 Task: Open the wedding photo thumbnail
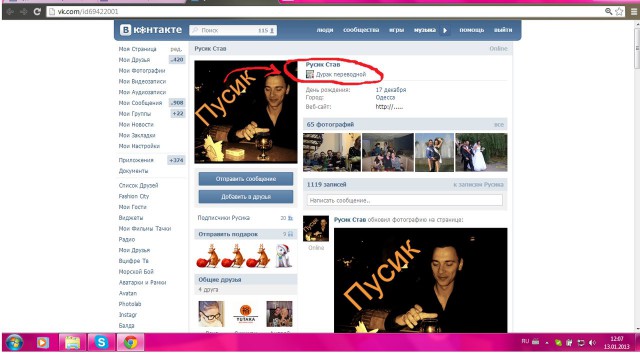point(481,152)
